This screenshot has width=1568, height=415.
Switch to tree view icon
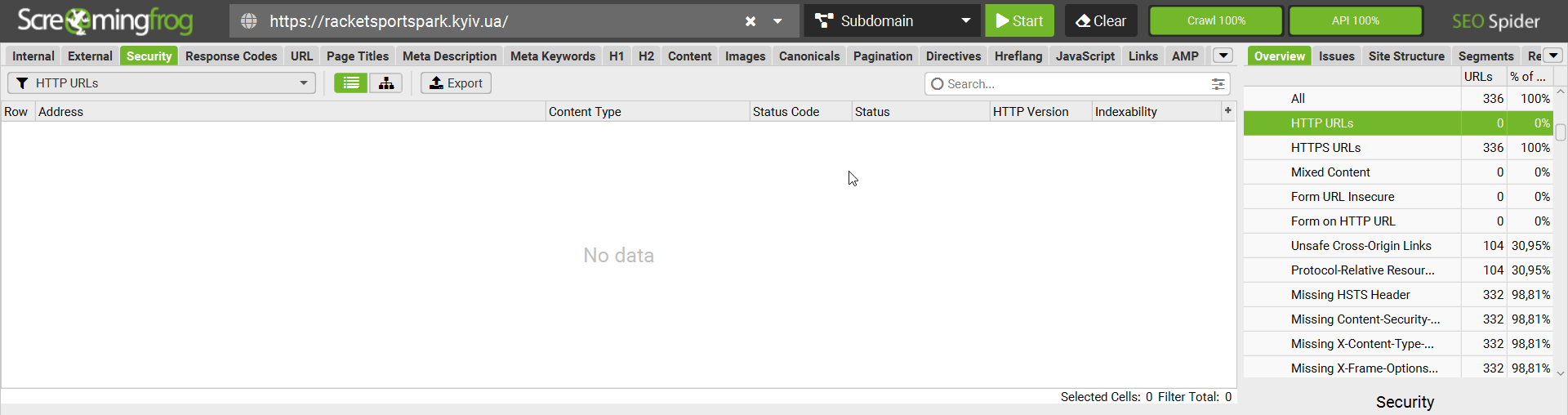(386, 83)
